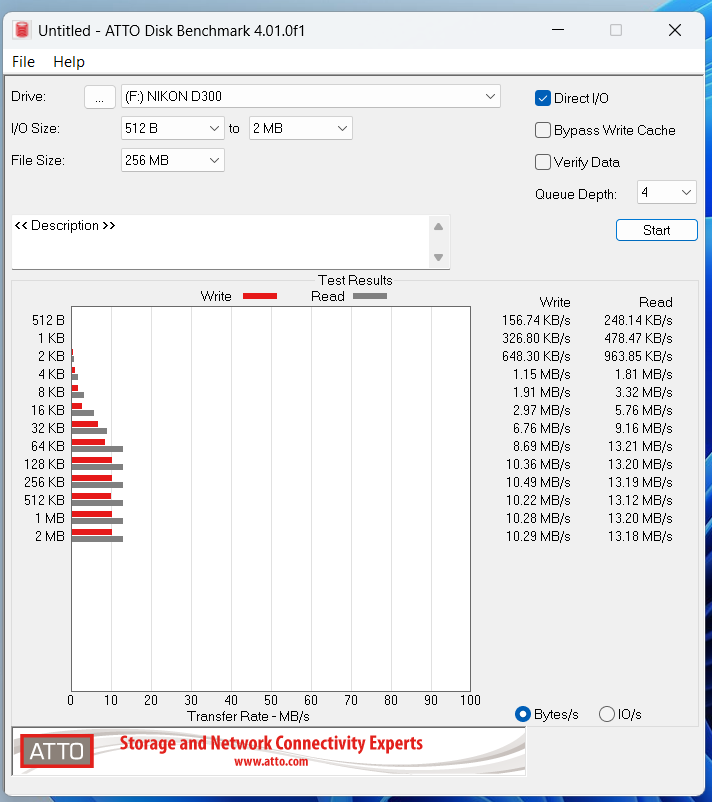Click the 13.18 MB/s read value
This screenshot has width=712, height=802.
tap(640, 537)
